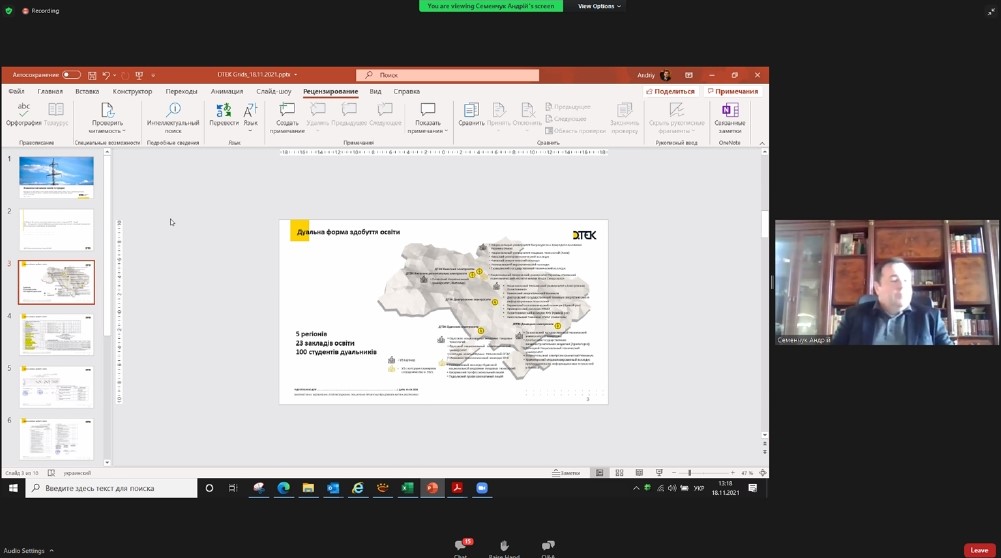1001x558 pixels.
Task: Click the Translate (Перевести) icon
Action: [224, 112]
